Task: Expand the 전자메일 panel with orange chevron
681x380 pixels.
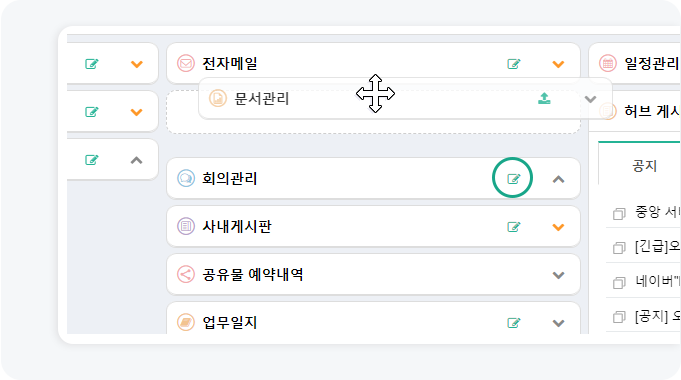Action: click(x=558, y=65)
